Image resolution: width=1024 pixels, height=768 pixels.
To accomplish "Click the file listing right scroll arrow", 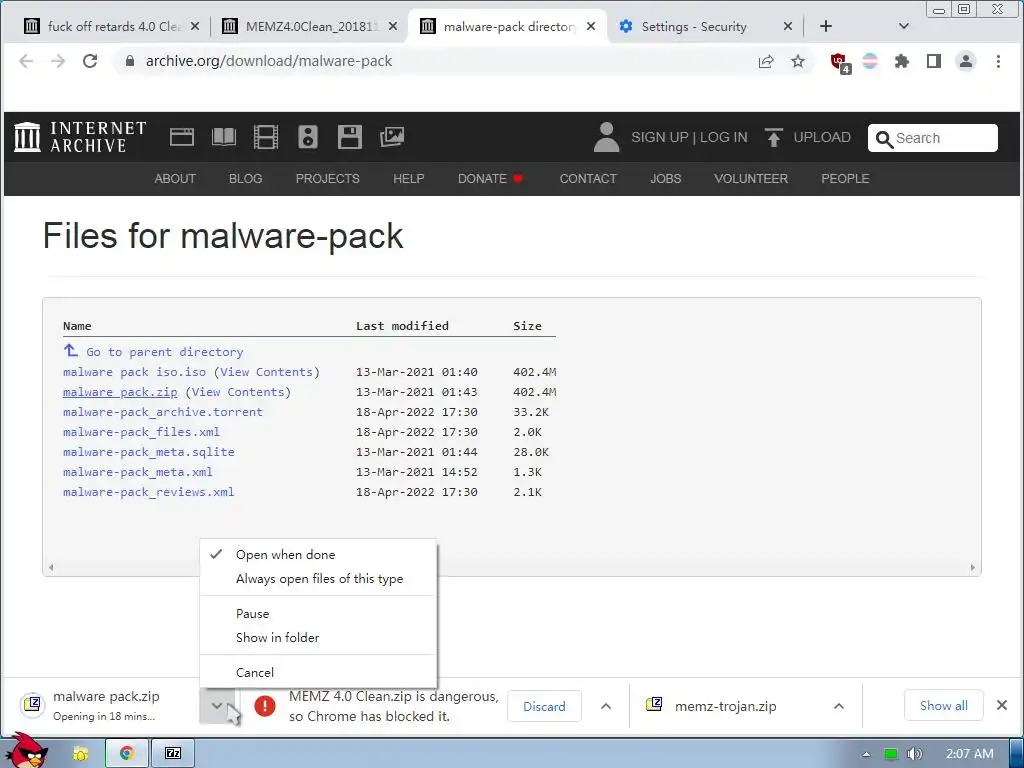I will pyautogui.click(x=972, y=568).
